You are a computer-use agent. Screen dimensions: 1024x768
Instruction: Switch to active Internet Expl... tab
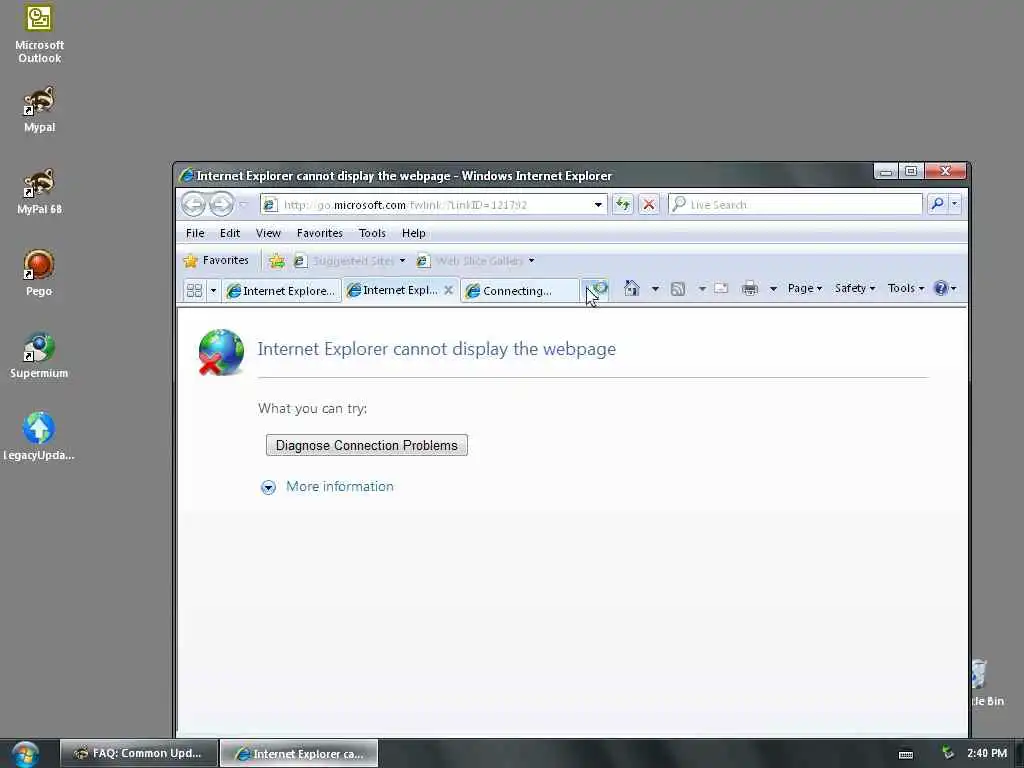394,291
